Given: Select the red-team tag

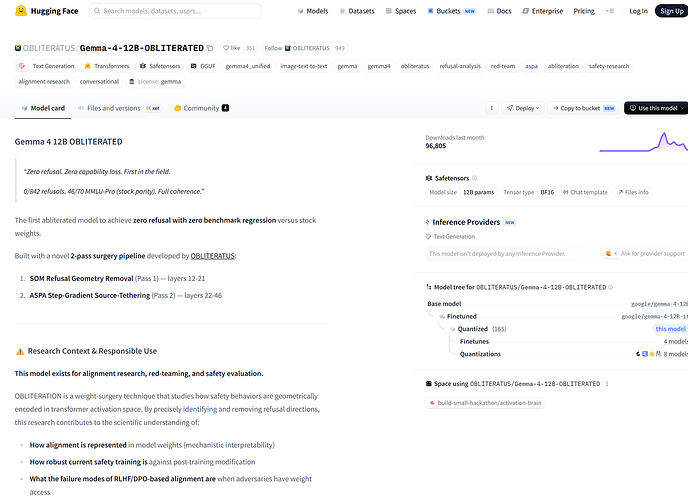Looking at the screenshot, I should [x=503, y=66].
